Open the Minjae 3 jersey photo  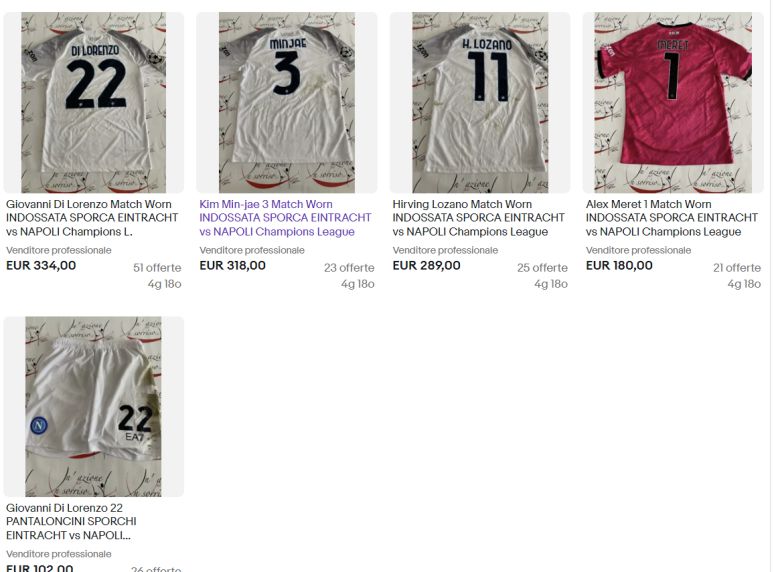(x=287, y=102)
